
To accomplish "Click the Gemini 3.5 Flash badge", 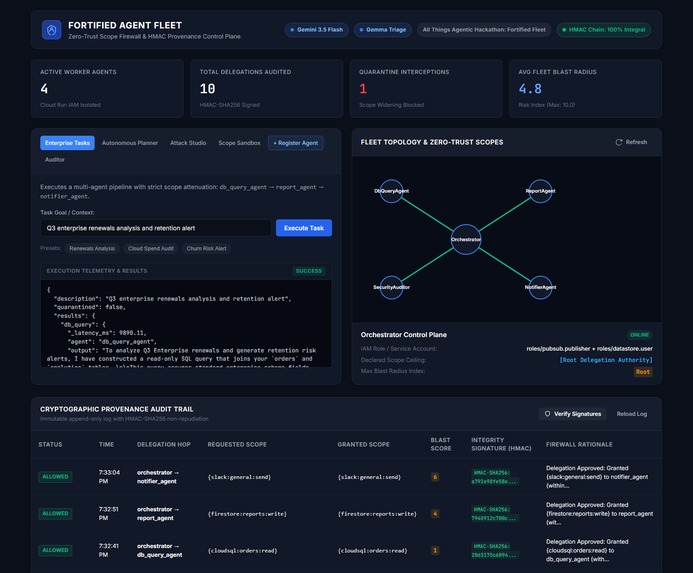I will point(316,30).
